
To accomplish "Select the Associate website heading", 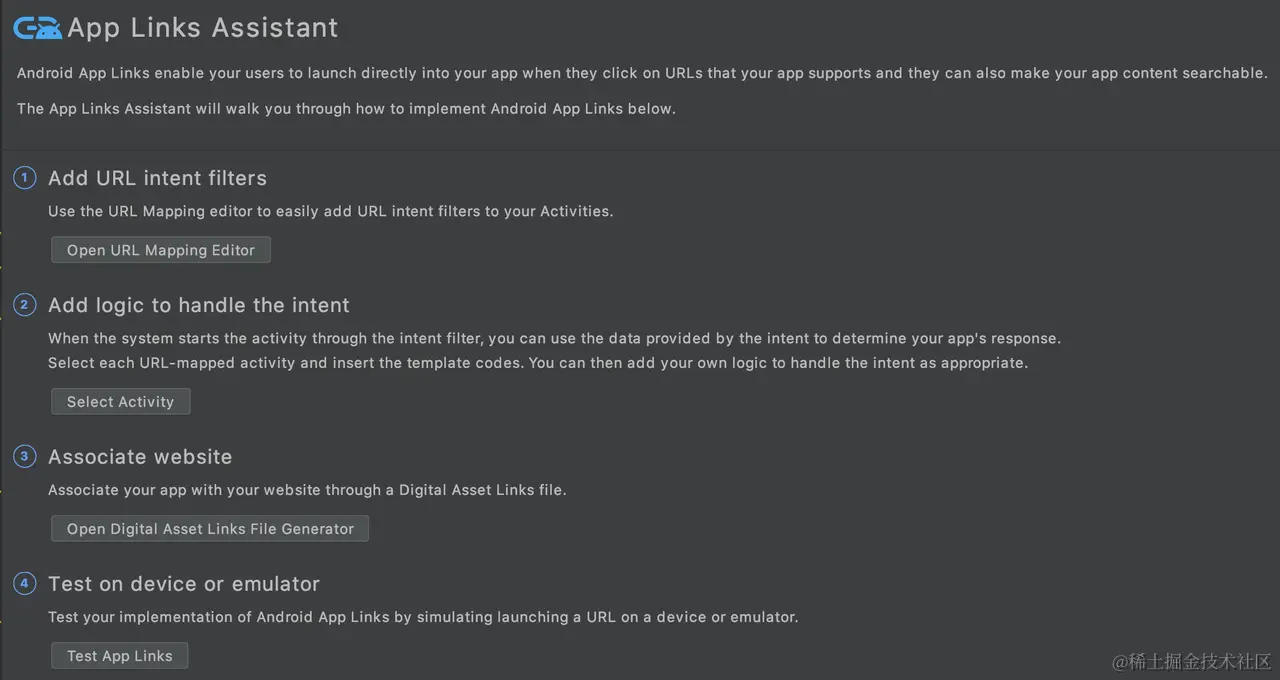I will 140,457.
